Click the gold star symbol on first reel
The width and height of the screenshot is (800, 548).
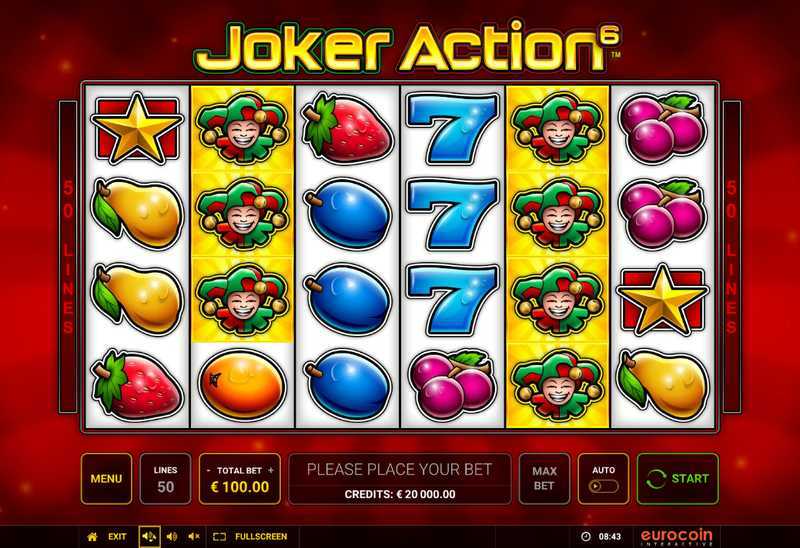pyautogui.click(x=136, y=128)
